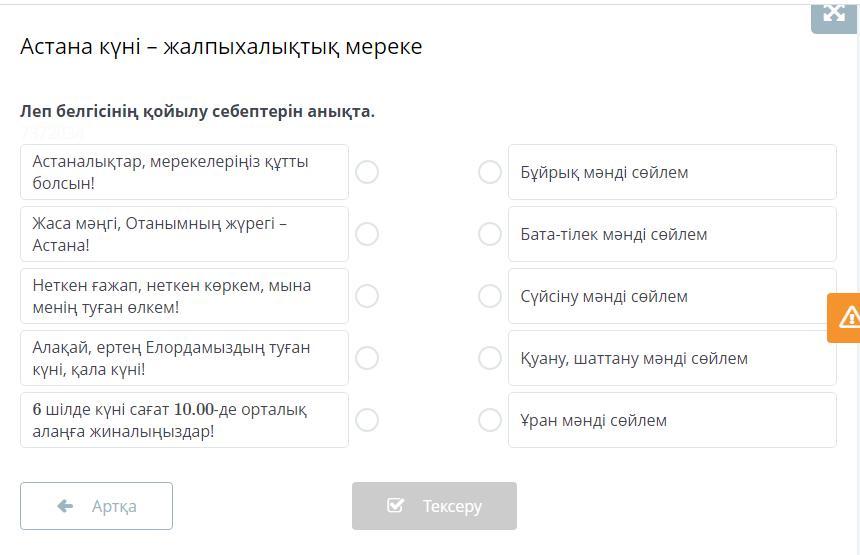Select radio beside 'Бұйрық мәнді сөйлем'

click(490, 172)
